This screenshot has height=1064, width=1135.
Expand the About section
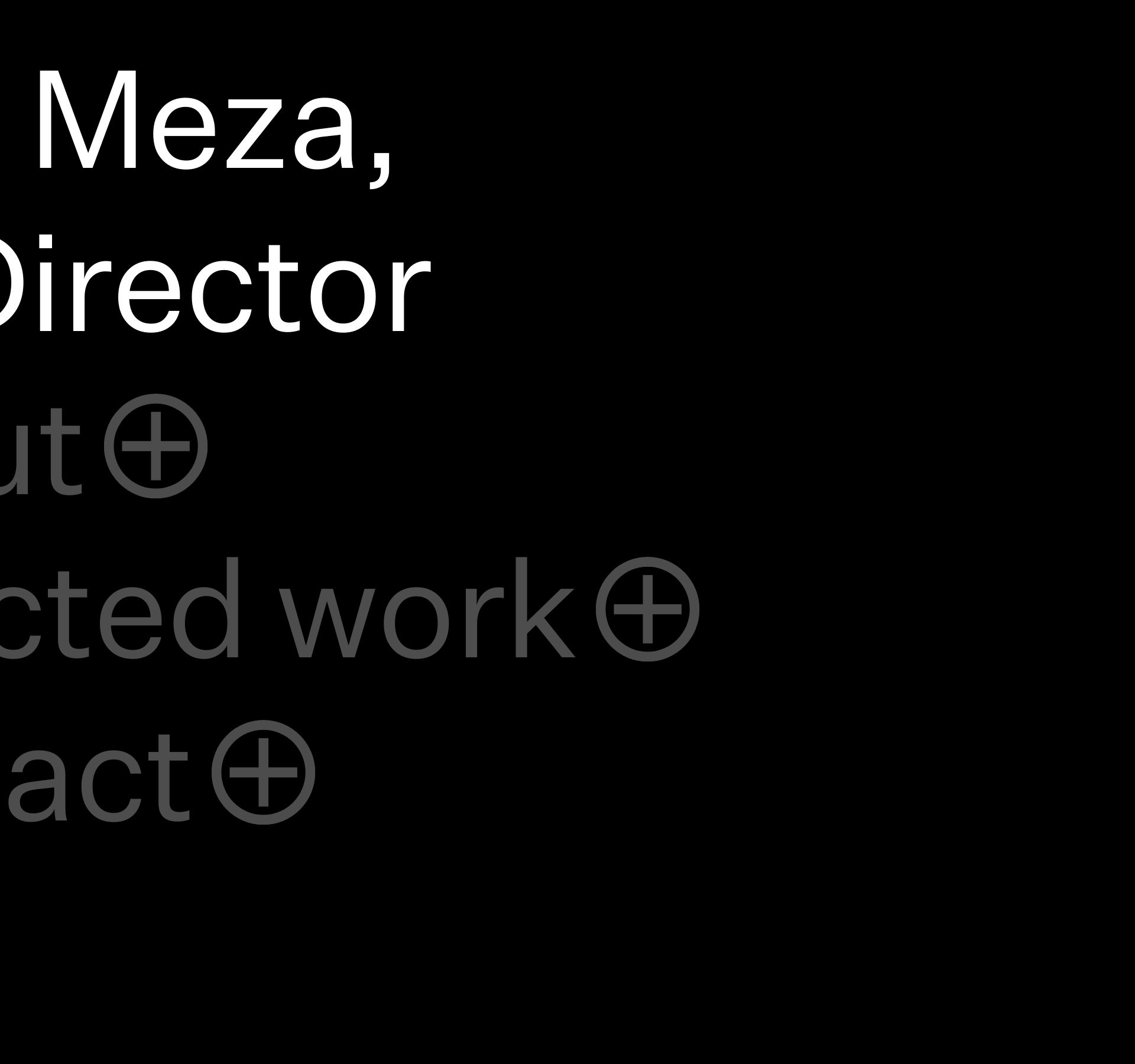(156, 446)
